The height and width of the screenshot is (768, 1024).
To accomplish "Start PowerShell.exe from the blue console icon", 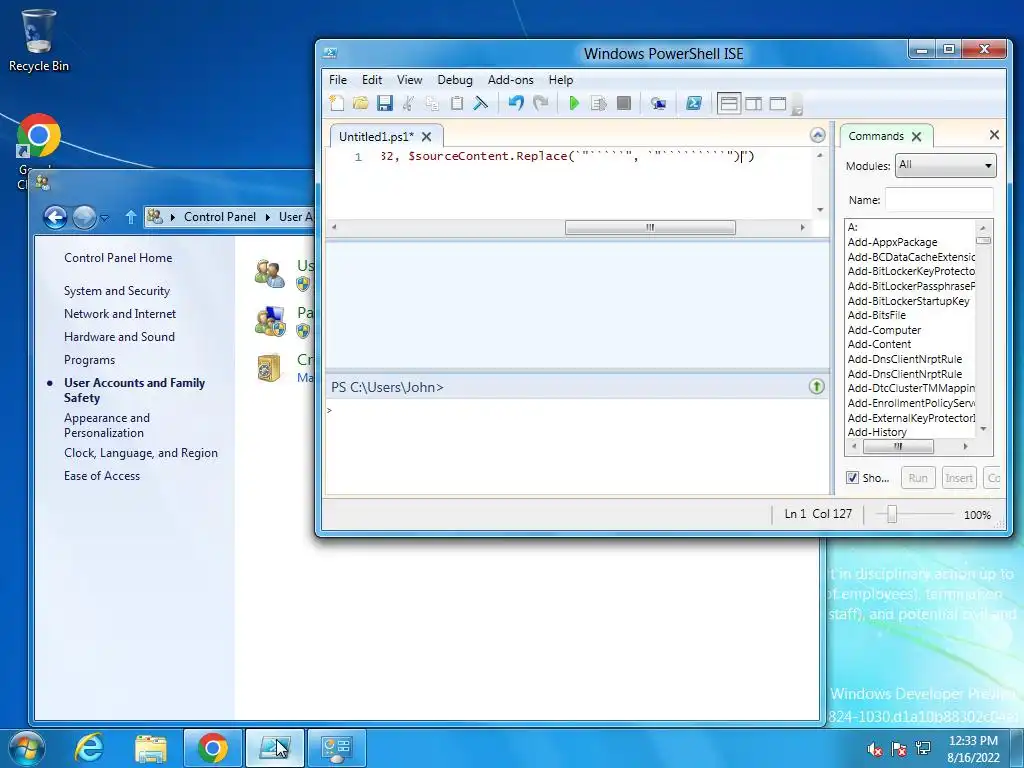I will pos(694,103).
